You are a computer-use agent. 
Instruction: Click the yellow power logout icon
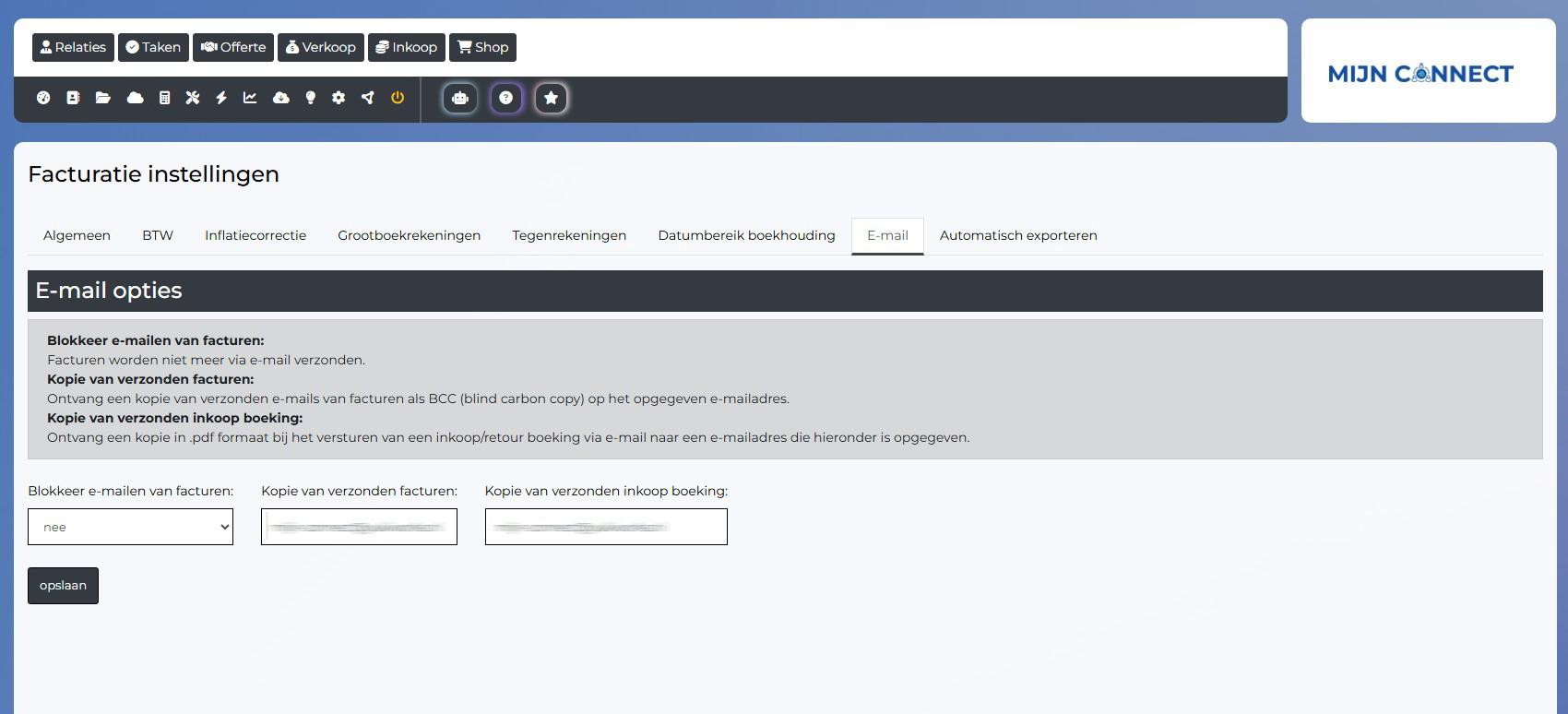tap(398, 98)
